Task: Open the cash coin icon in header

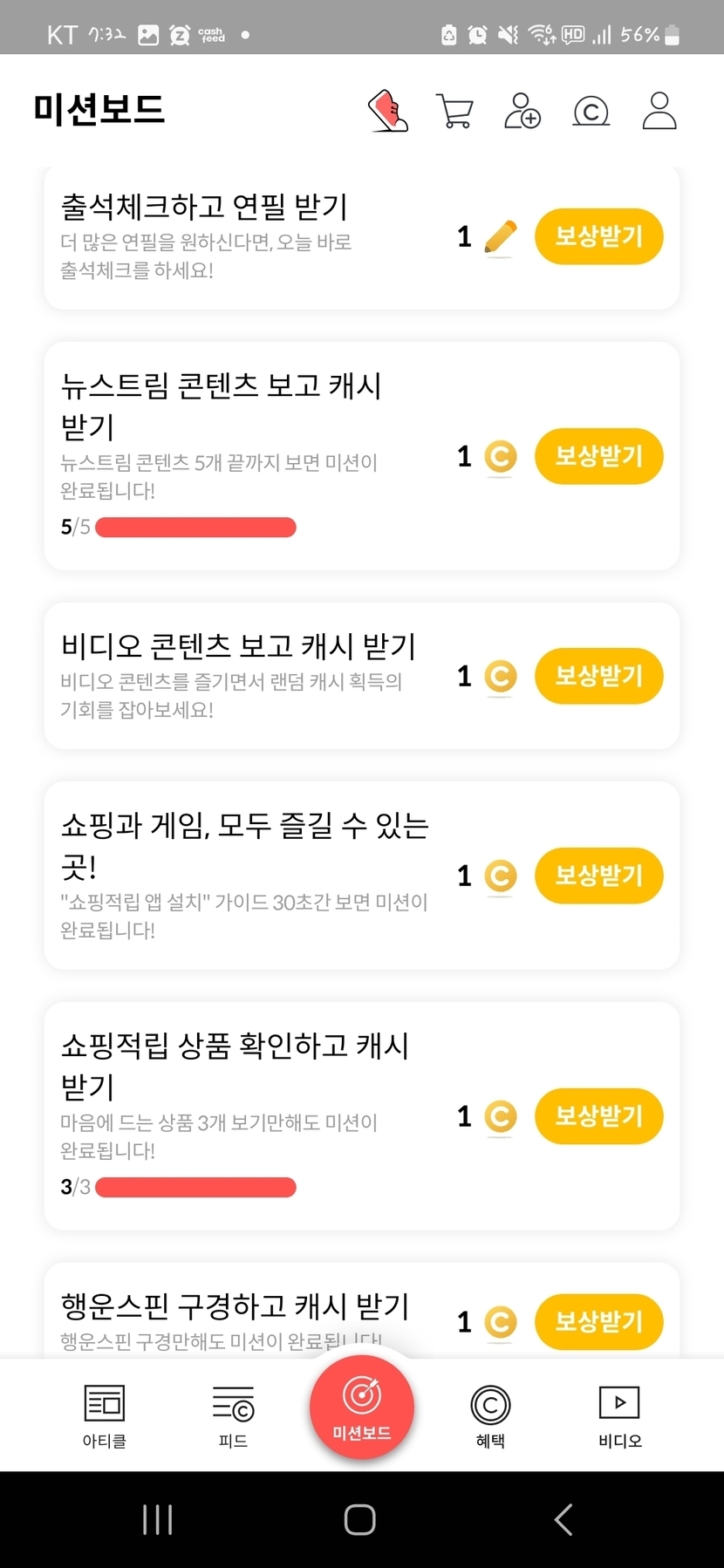Action: coord(591,112)
